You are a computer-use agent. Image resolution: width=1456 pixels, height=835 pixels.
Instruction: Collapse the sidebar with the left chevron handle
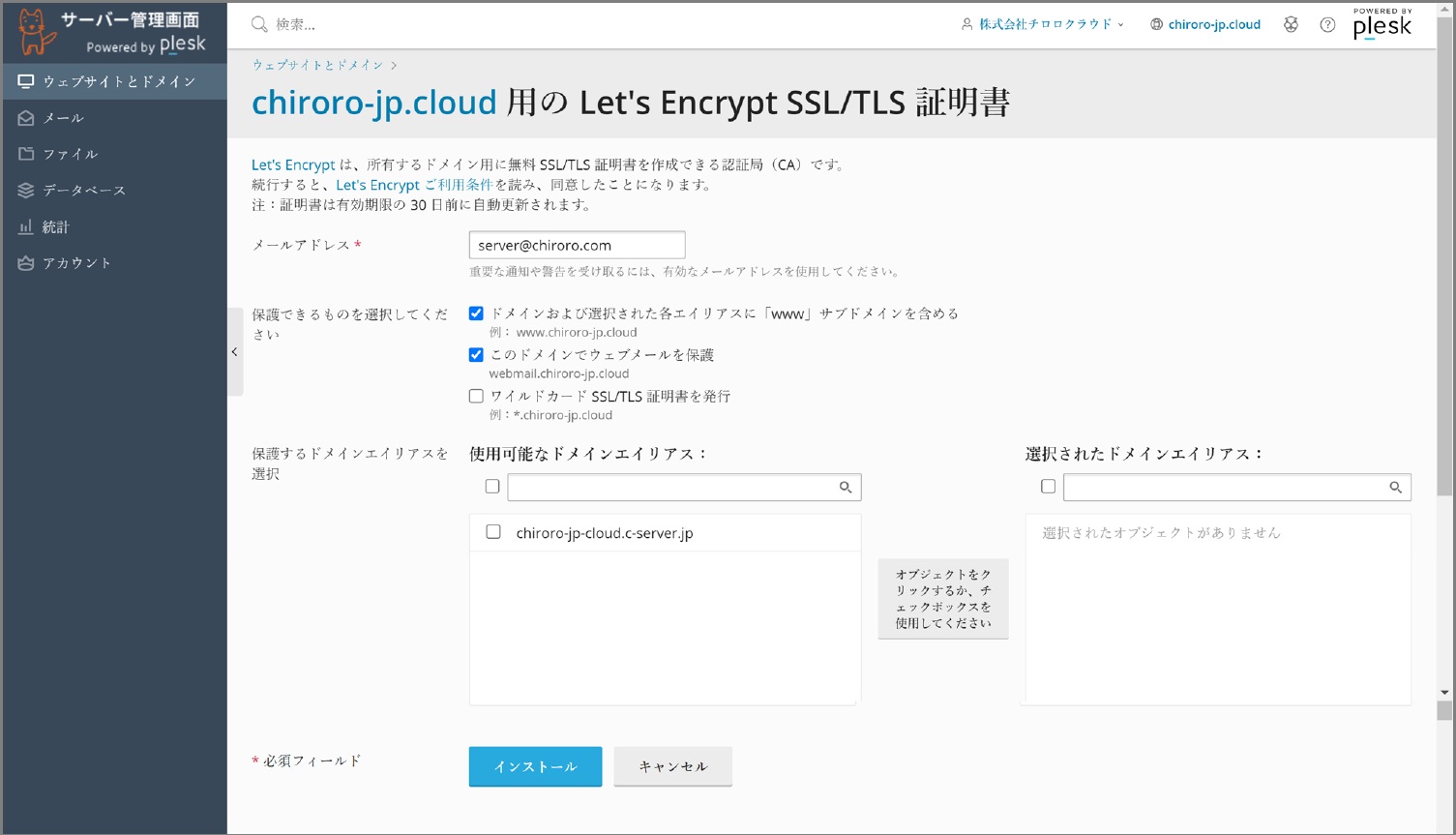[x=235, y=352]
